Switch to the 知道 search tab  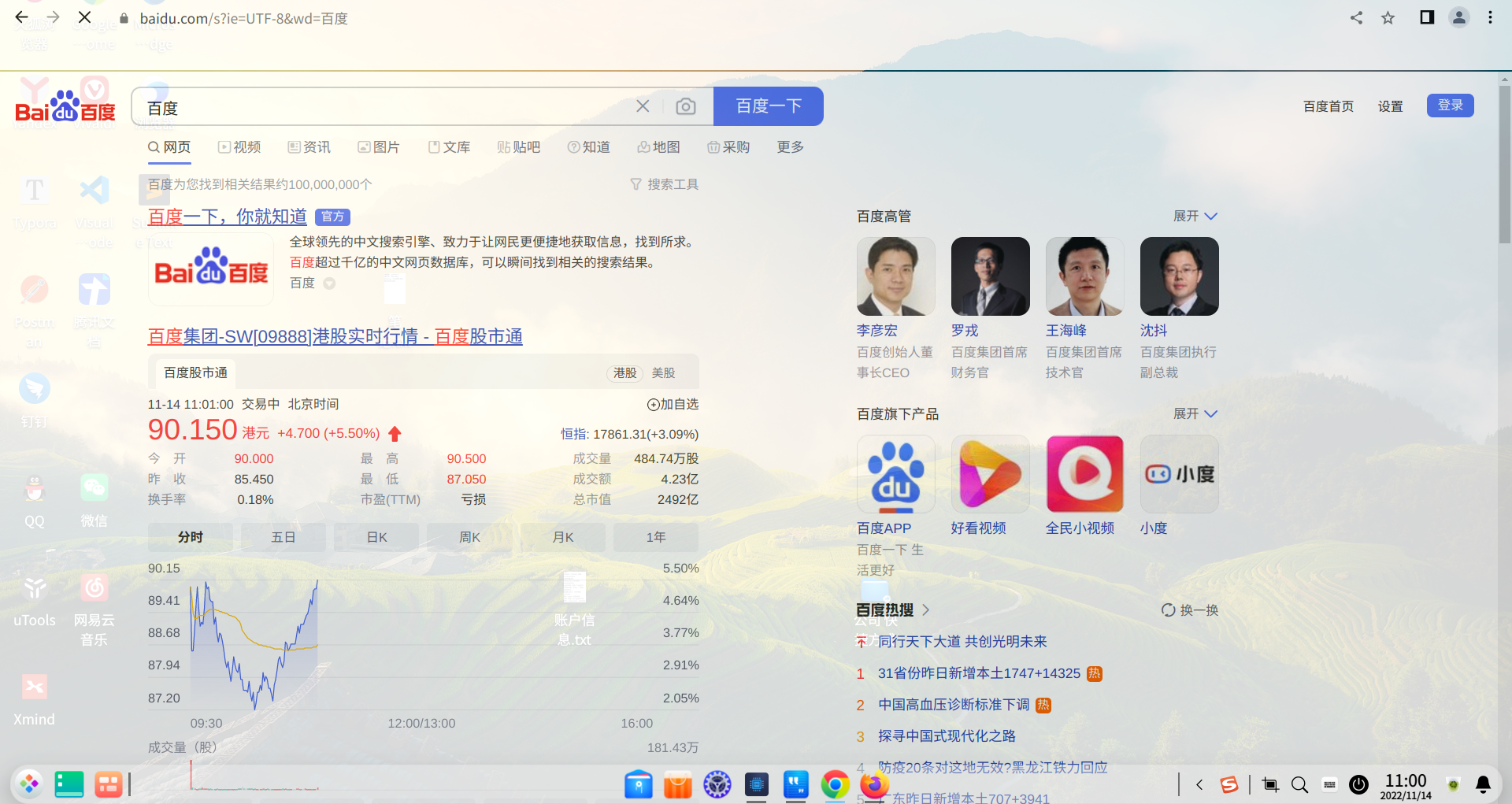pos(589,147)
